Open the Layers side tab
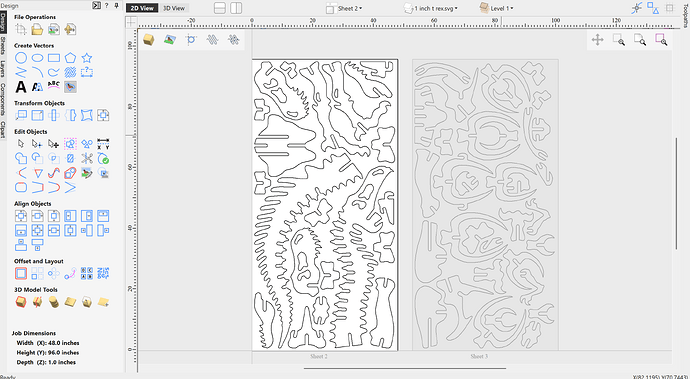Viewport: 690px width, 379px height. tap(3, 69)
